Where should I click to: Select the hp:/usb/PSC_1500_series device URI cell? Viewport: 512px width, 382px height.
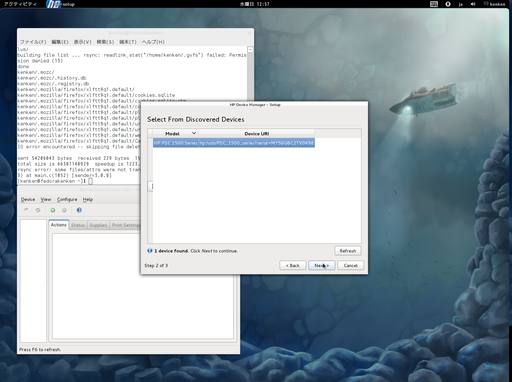(257, 143)
